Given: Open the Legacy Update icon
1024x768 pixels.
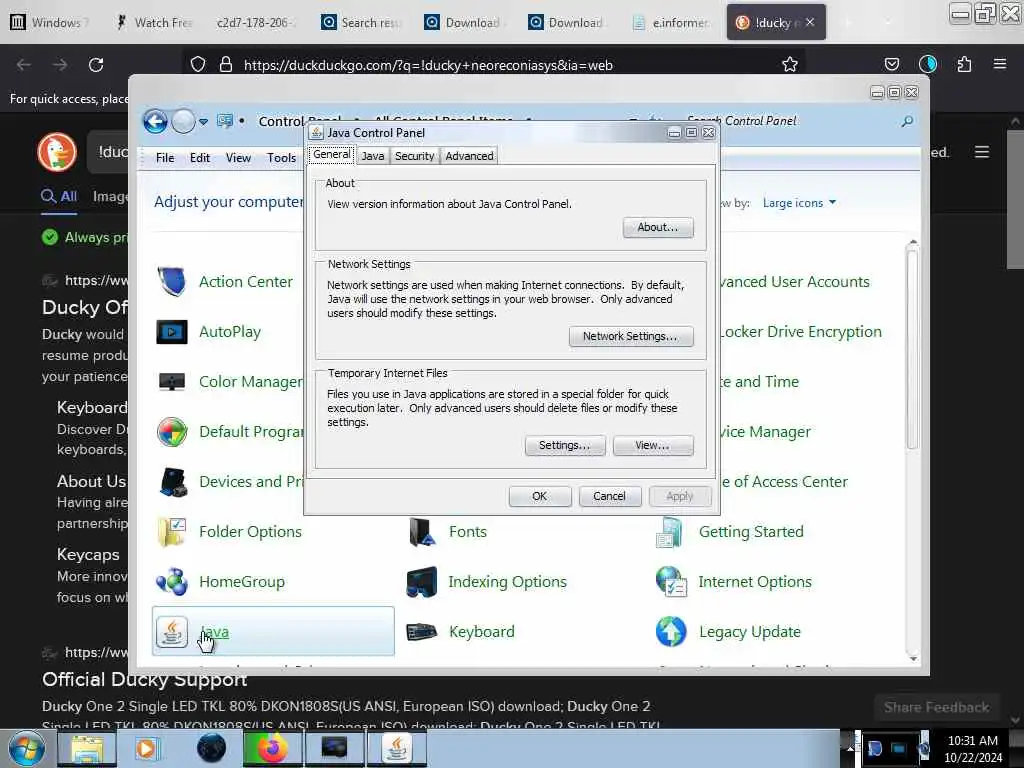Looking at the screenshot, I should tap(671, 632).
